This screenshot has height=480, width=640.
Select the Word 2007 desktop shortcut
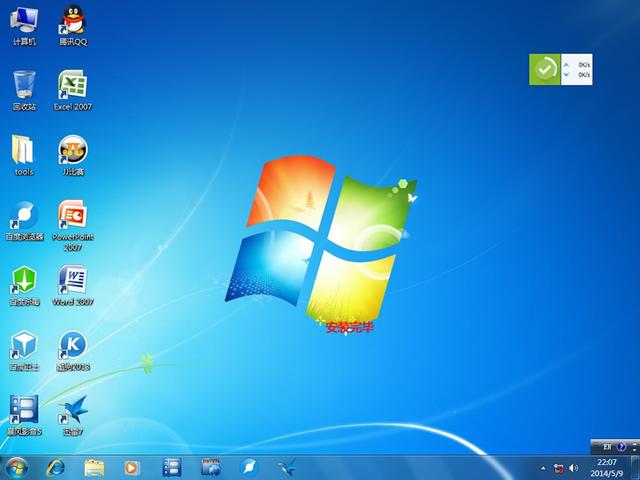pyautogui.click(x=73, y=286)
